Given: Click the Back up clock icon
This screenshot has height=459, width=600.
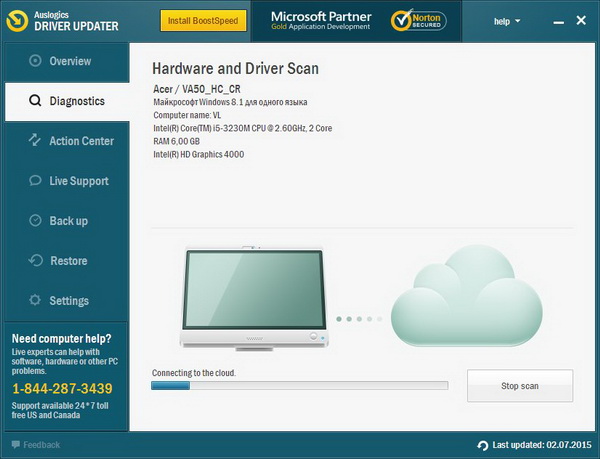Looking at the screenshot, I should pos(35,221).
